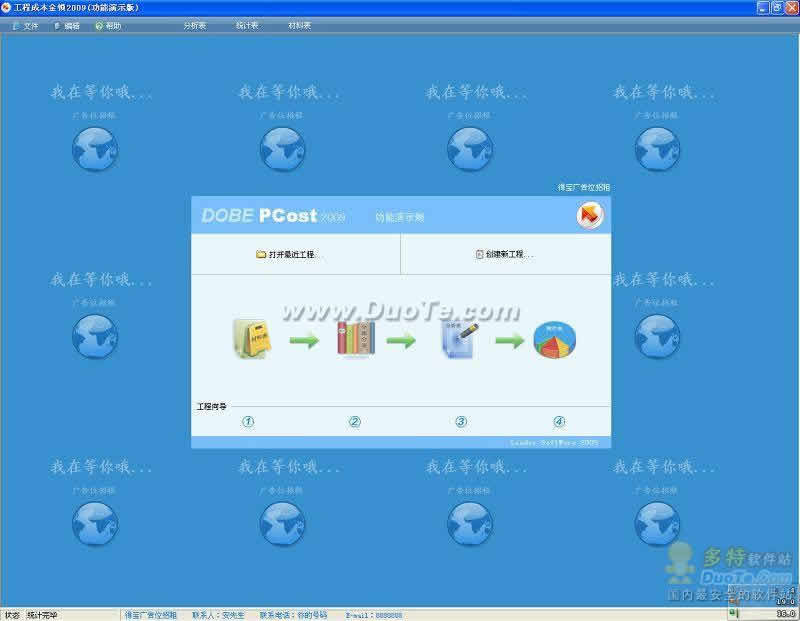Open the 文件 menu
800x621 pixels.
pyautogui.click(x=26, y=26)
